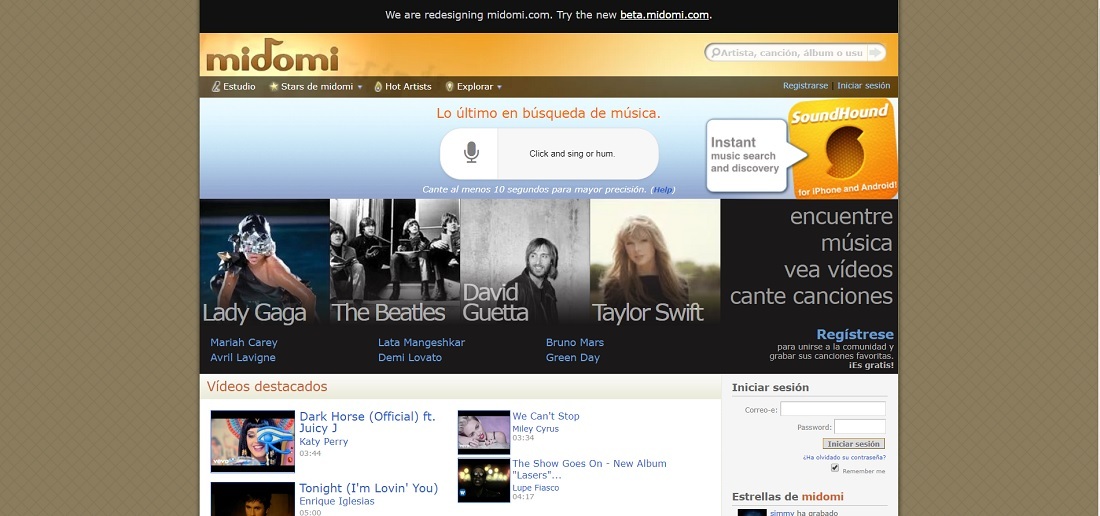The height and width of the screenshot is (516, 1100).
Task: Focus the Correo-e input field
Action: click(833, 409)
